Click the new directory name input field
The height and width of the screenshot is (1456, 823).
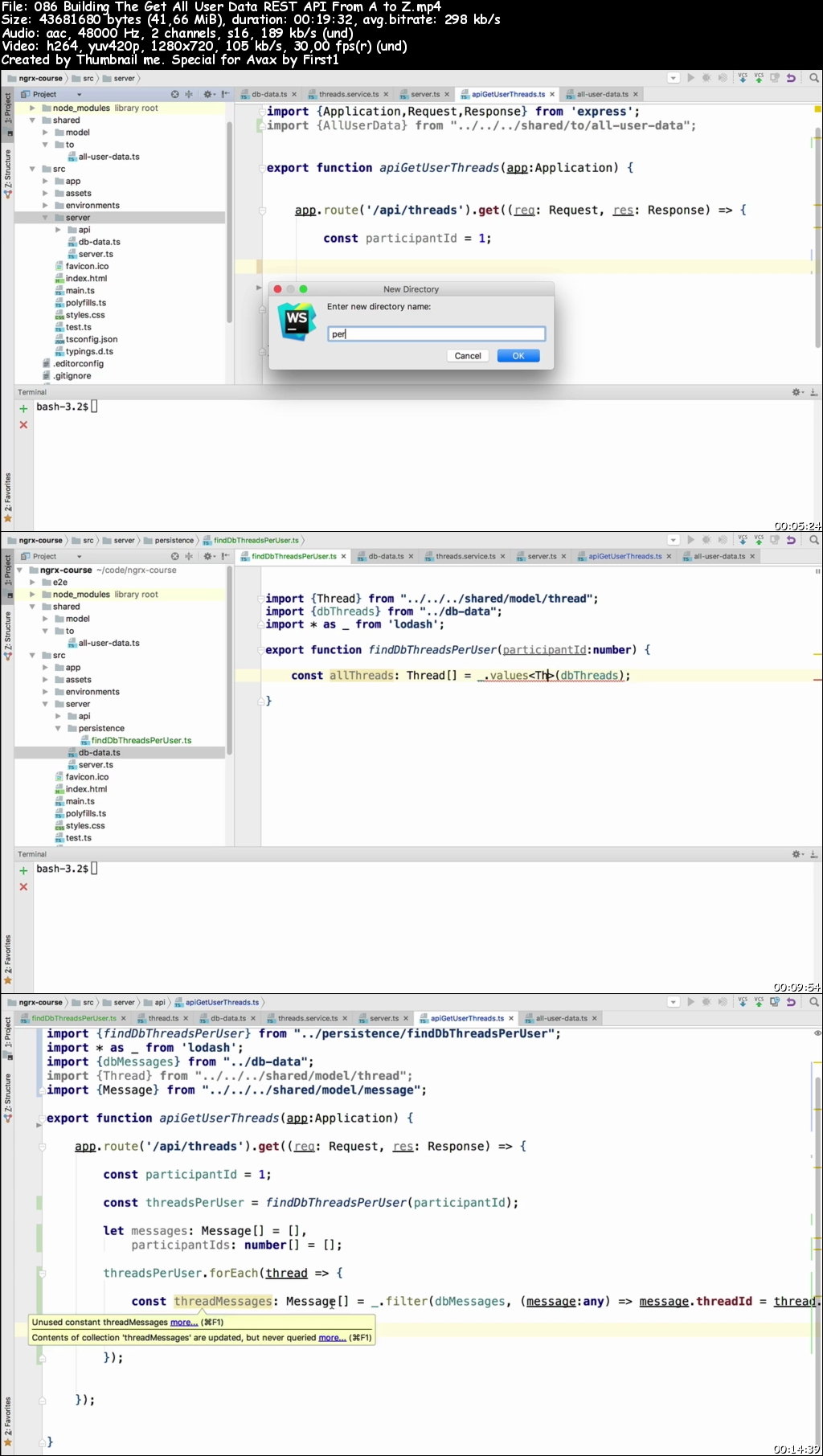(436, 333)
